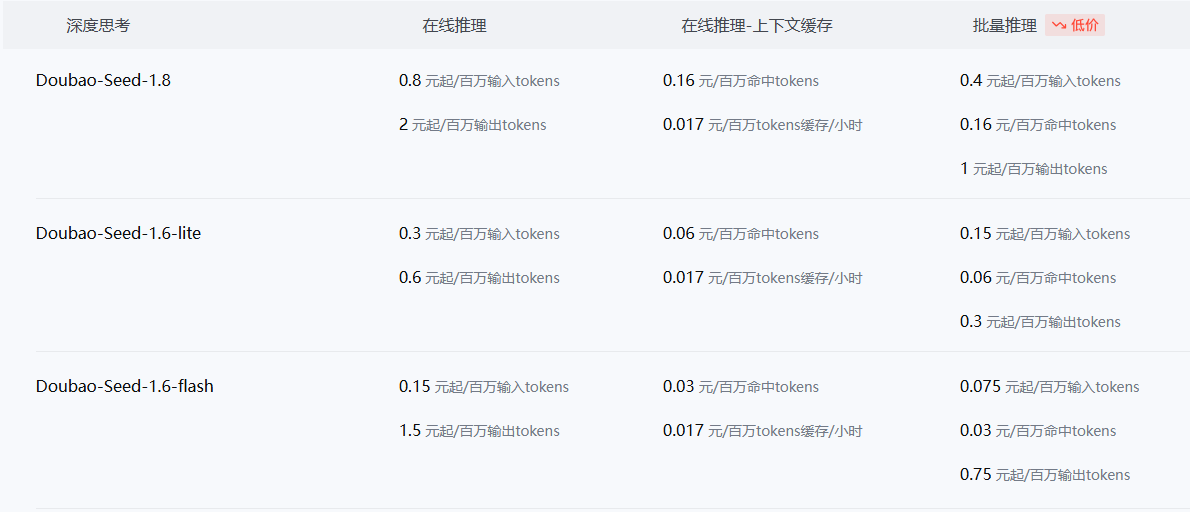Screen dimensions: 1190x512
Task: Open the Doubao-Seed-1.6-flash model name
Action: pos(124,387)
